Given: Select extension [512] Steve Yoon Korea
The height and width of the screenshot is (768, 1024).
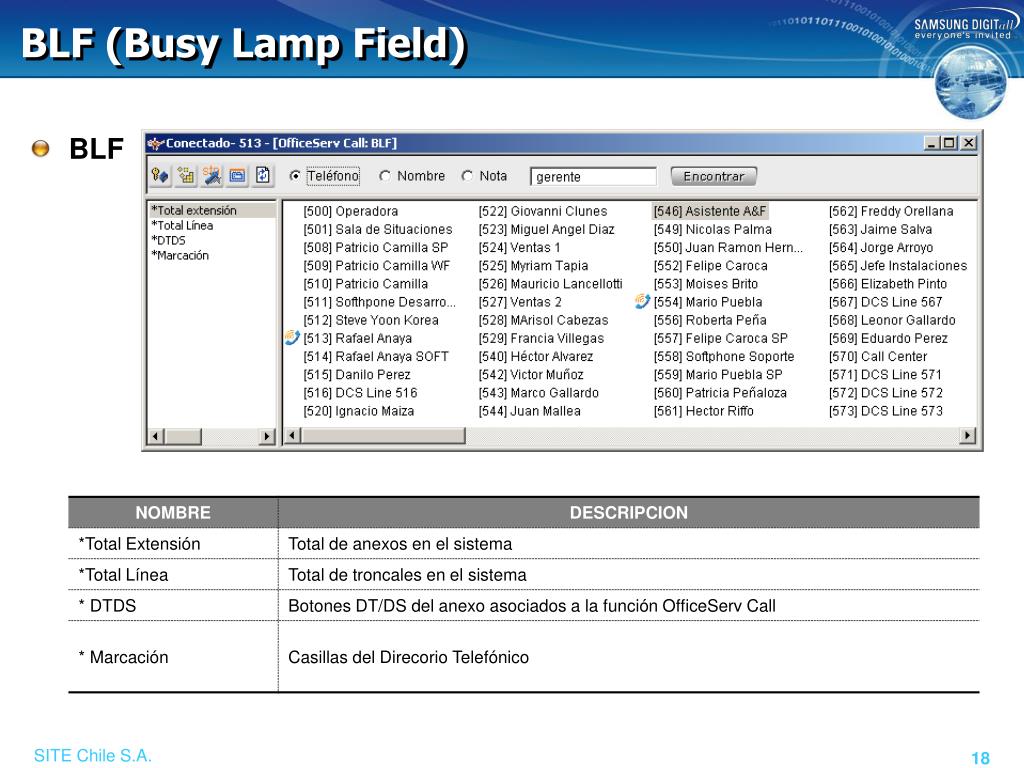Looking at the screenshot, I should click(x=371, y=320).
